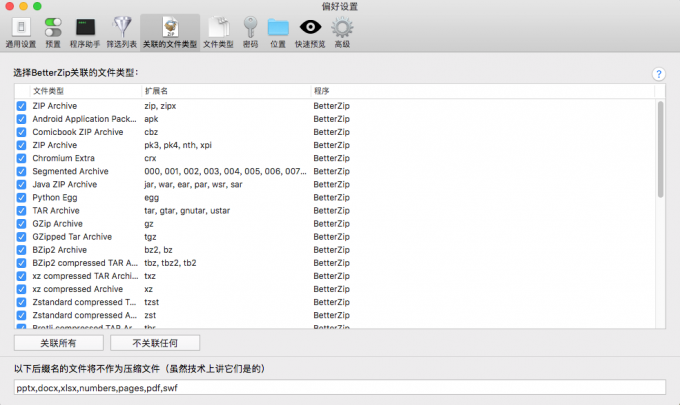This screenshot has width=680, height=405.
Task: Toggle the Zstandard compressed zst checkbox
Action: pyautogui.click(x=21, y=315)
